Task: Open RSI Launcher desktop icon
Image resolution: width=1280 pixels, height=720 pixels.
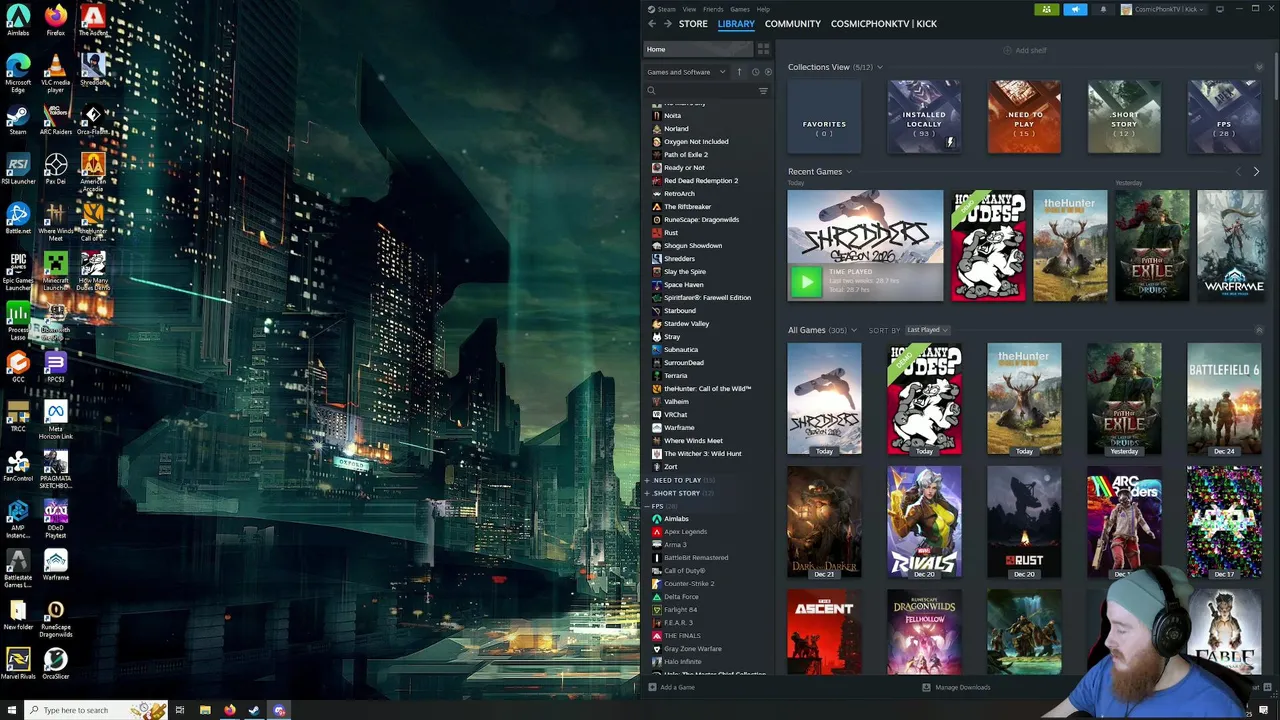Action: click(18, 168)
